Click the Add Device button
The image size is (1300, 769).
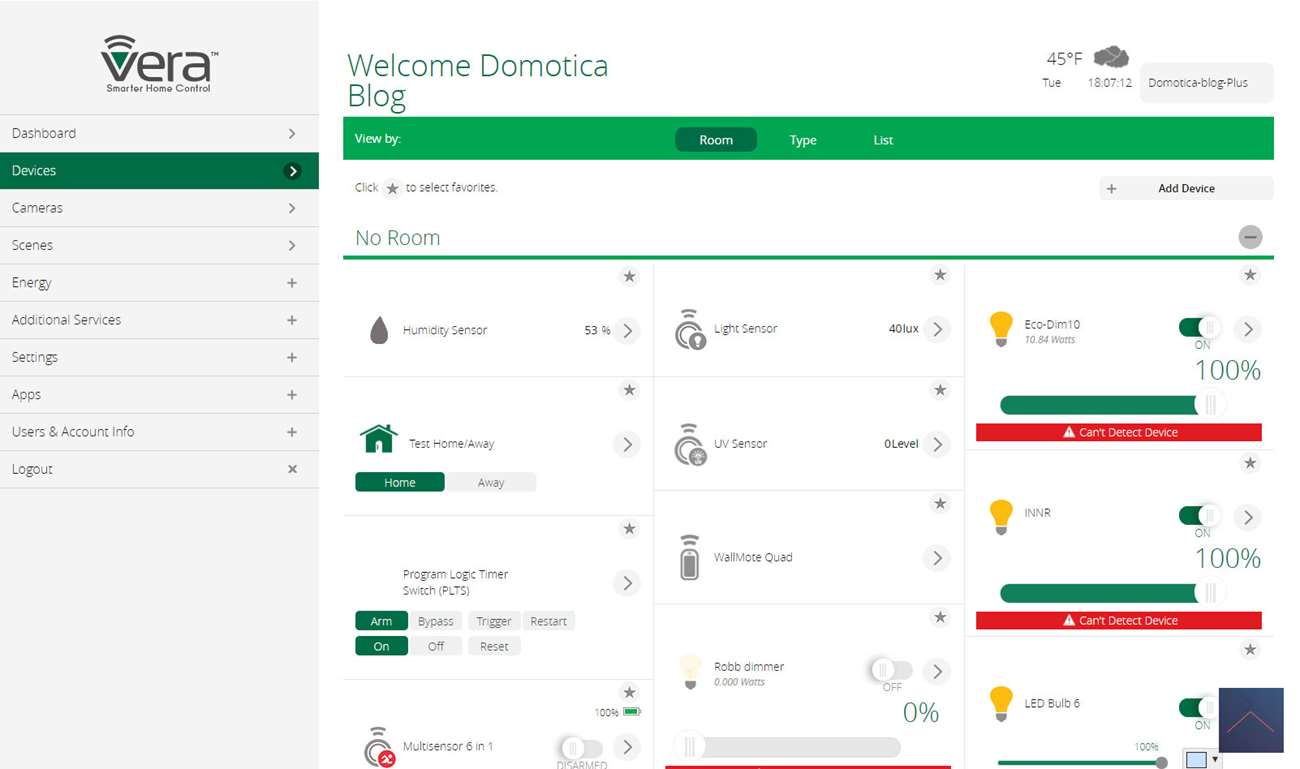[1186, 188]
